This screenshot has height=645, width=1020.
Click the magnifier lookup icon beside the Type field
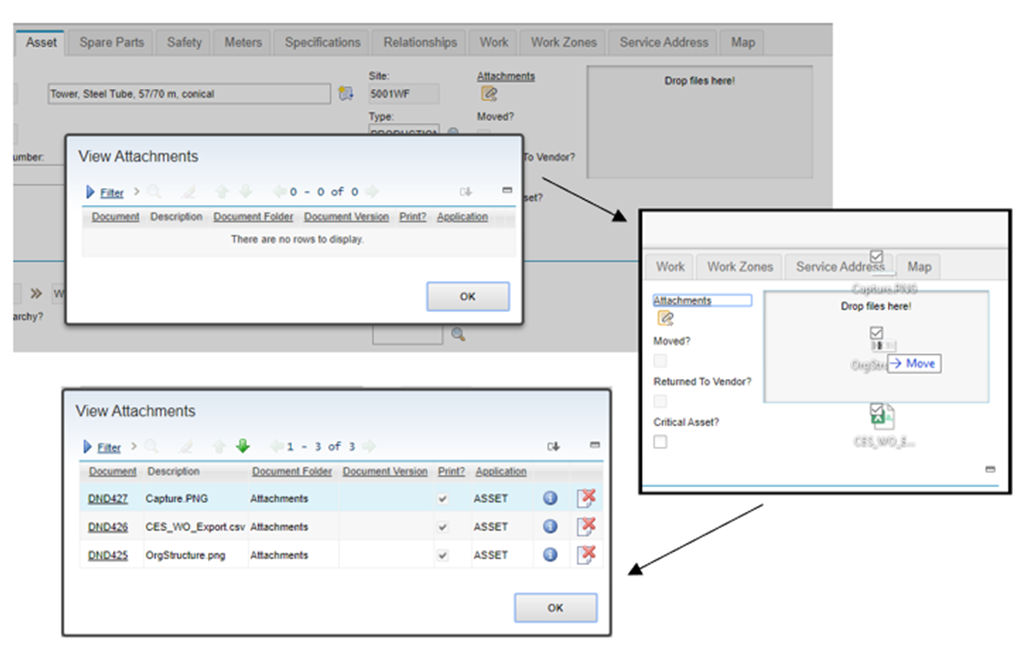tap(453, 132)
